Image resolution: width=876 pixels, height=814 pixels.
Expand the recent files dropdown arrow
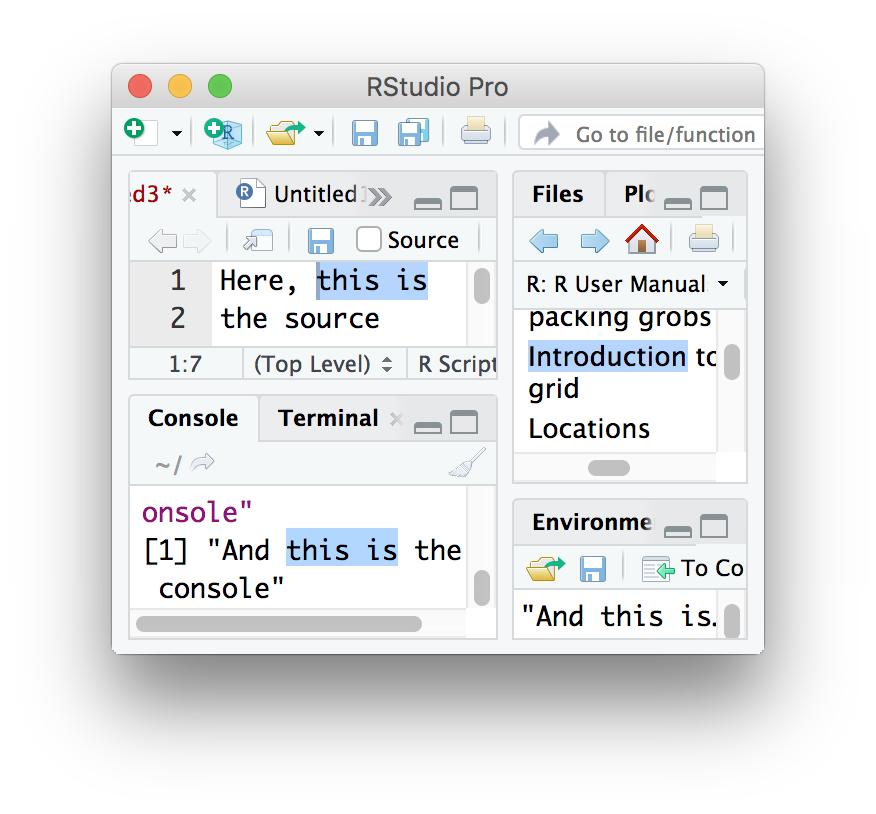[x=318, y=134]
